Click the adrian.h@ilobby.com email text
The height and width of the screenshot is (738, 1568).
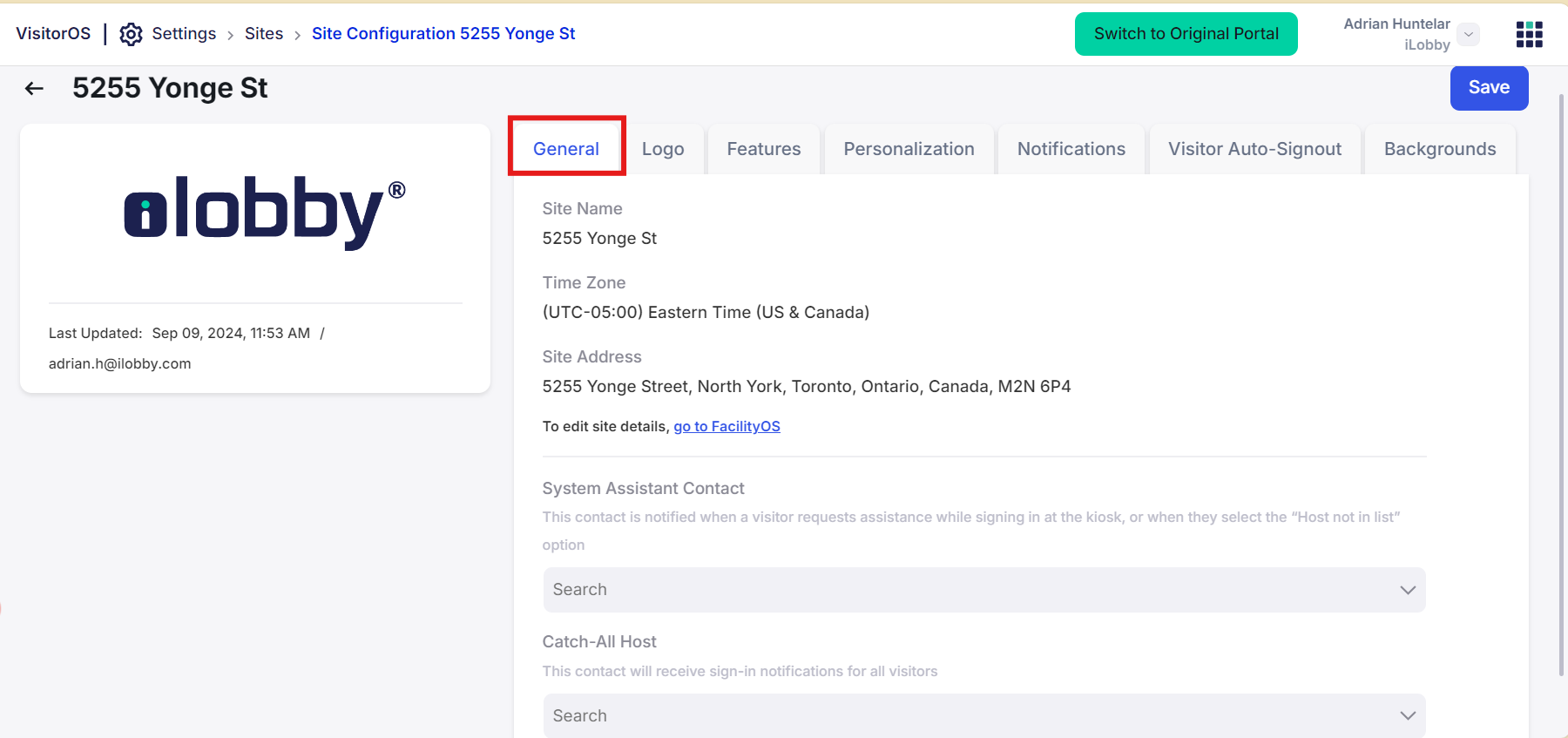119,364
